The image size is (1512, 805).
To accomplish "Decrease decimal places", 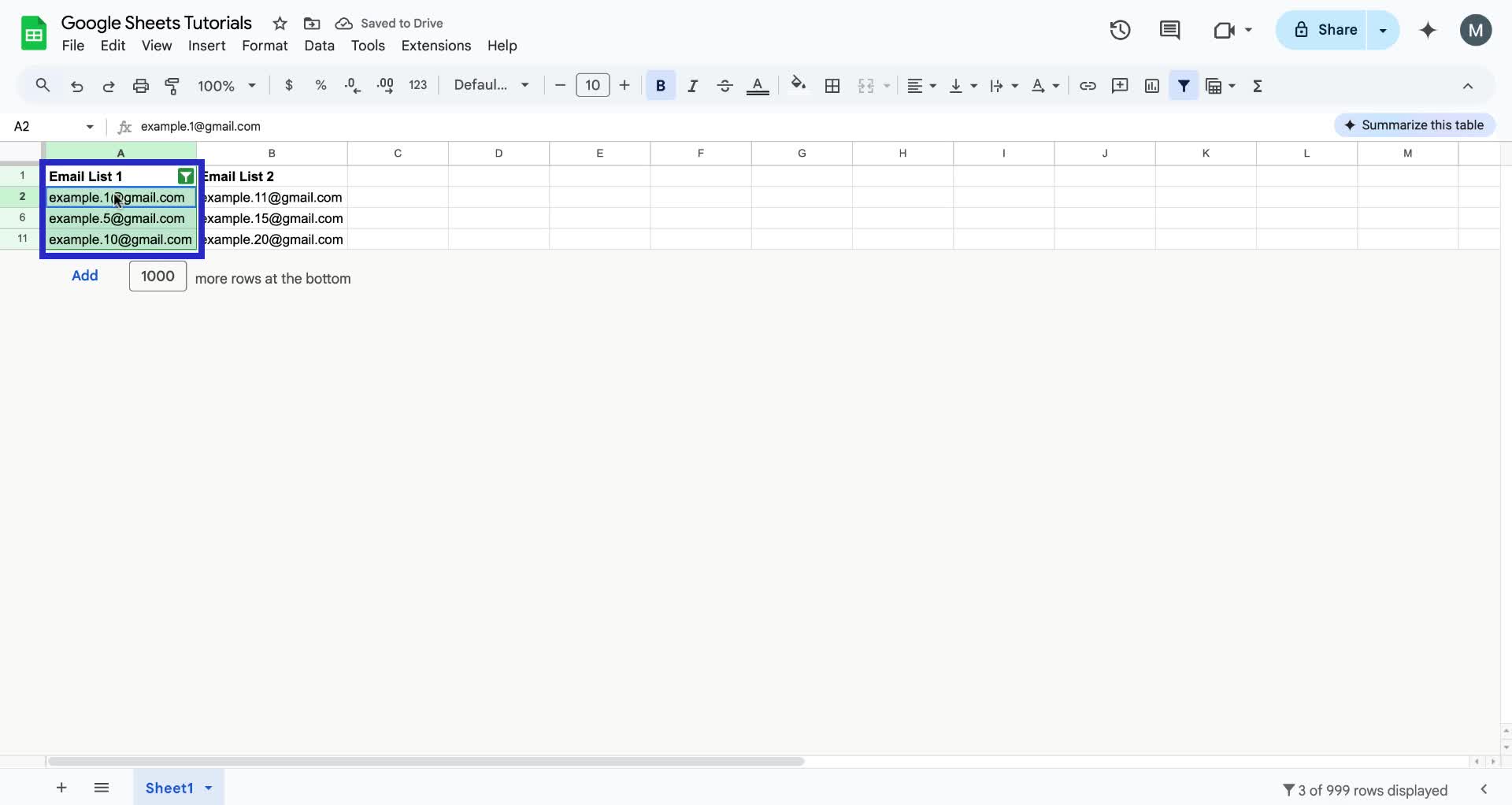I will pos(352,86).
